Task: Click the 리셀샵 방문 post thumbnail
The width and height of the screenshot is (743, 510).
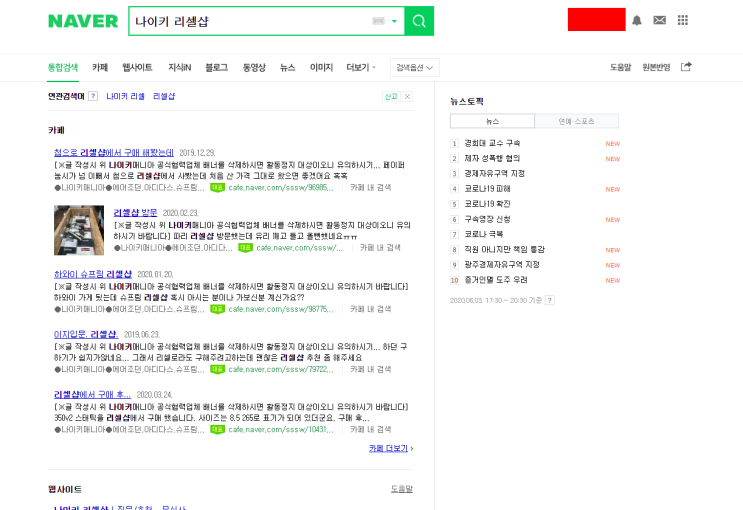Action: point(79,230)
